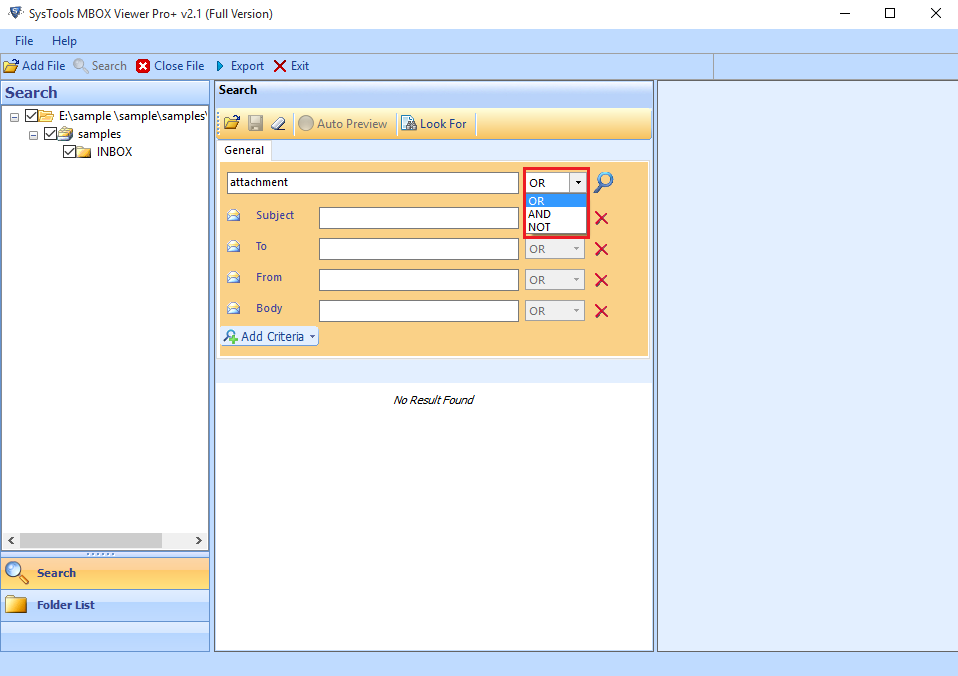Click the Close File toolbar button
958x676 pixels.
click(170, 66)
